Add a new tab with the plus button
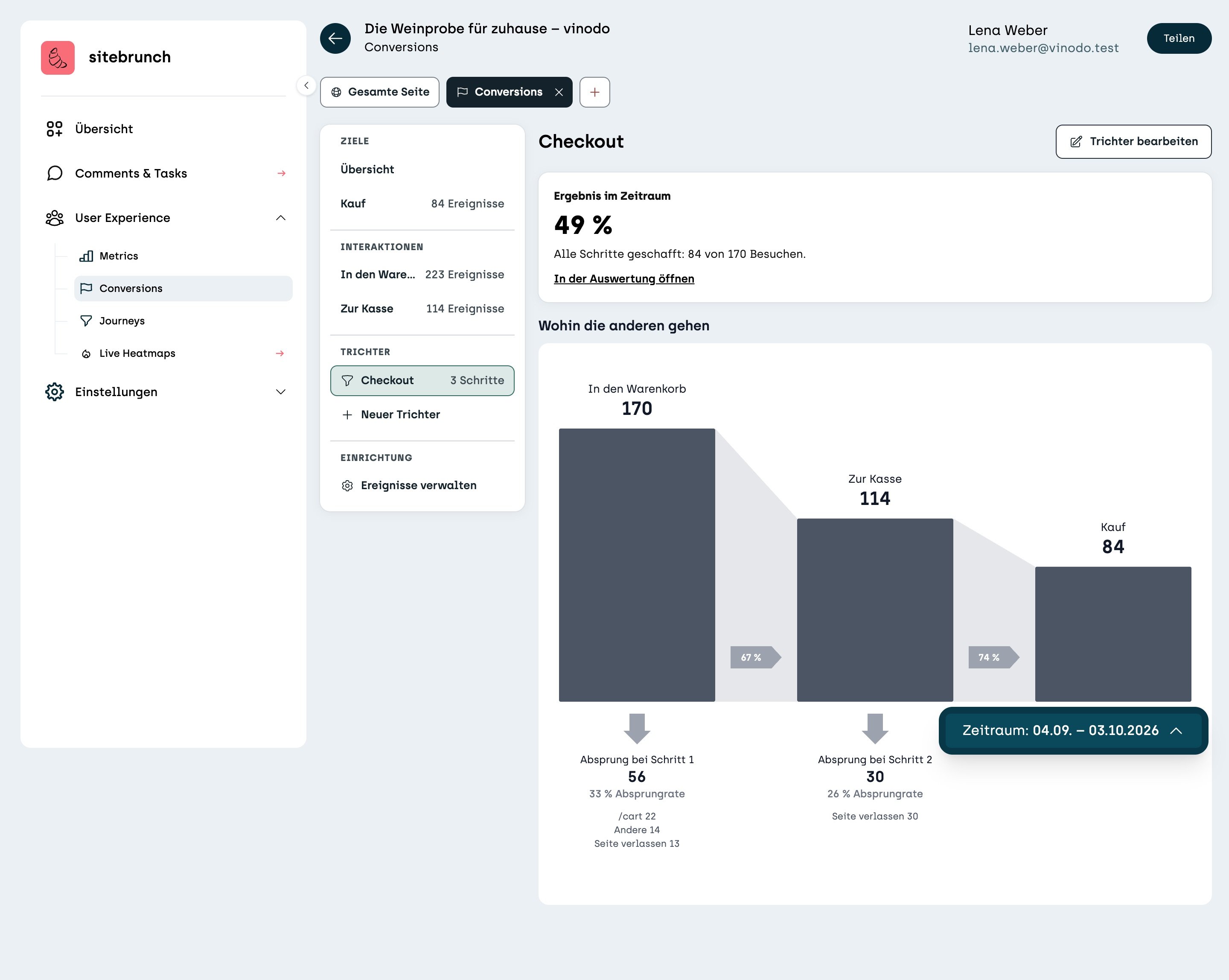 coord(594,92)
